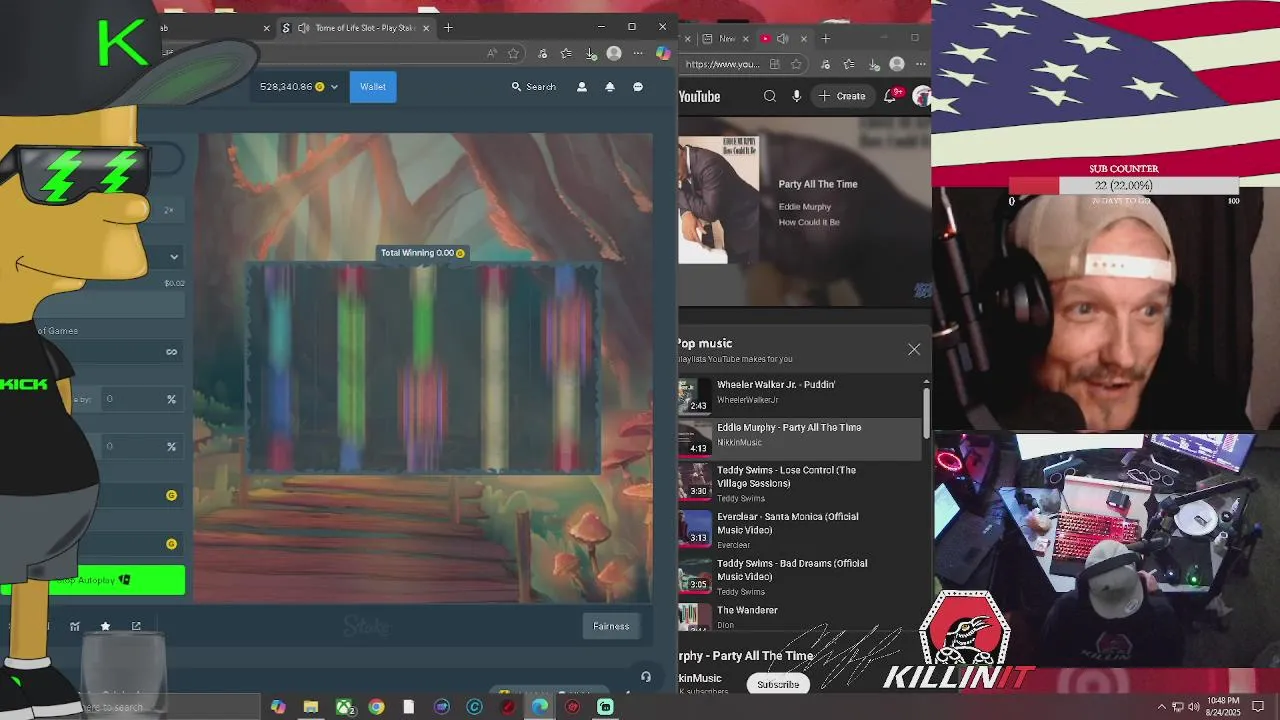Screen dimensions: 1280x720
Task: Expand the 528,340.86 balance currency dropdown
Action: [334, 87]
